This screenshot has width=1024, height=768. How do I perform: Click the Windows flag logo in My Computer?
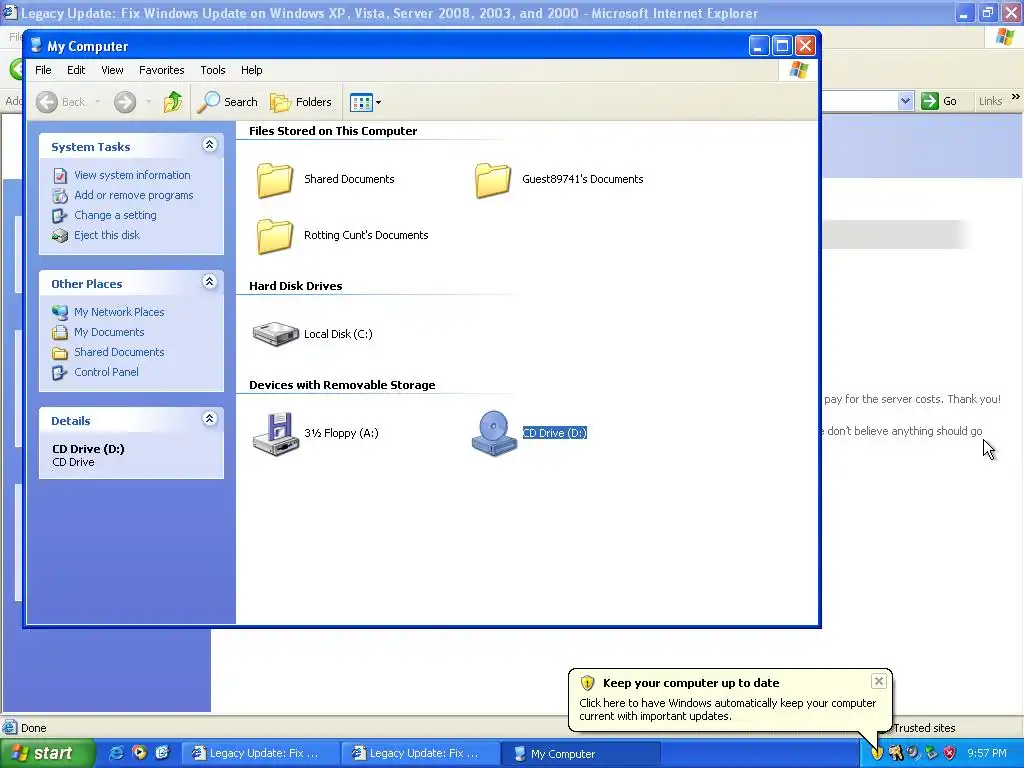(x=798, y=70)
